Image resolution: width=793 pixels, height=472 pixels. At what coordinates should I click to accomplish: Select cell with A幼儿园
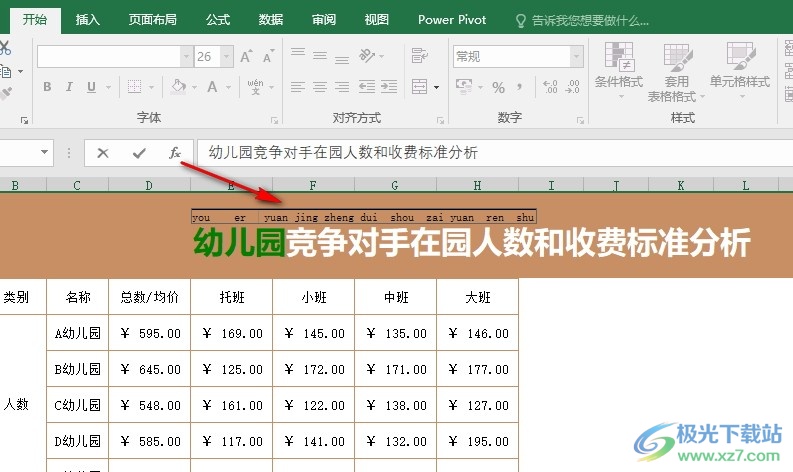click(x=77, y=333)
